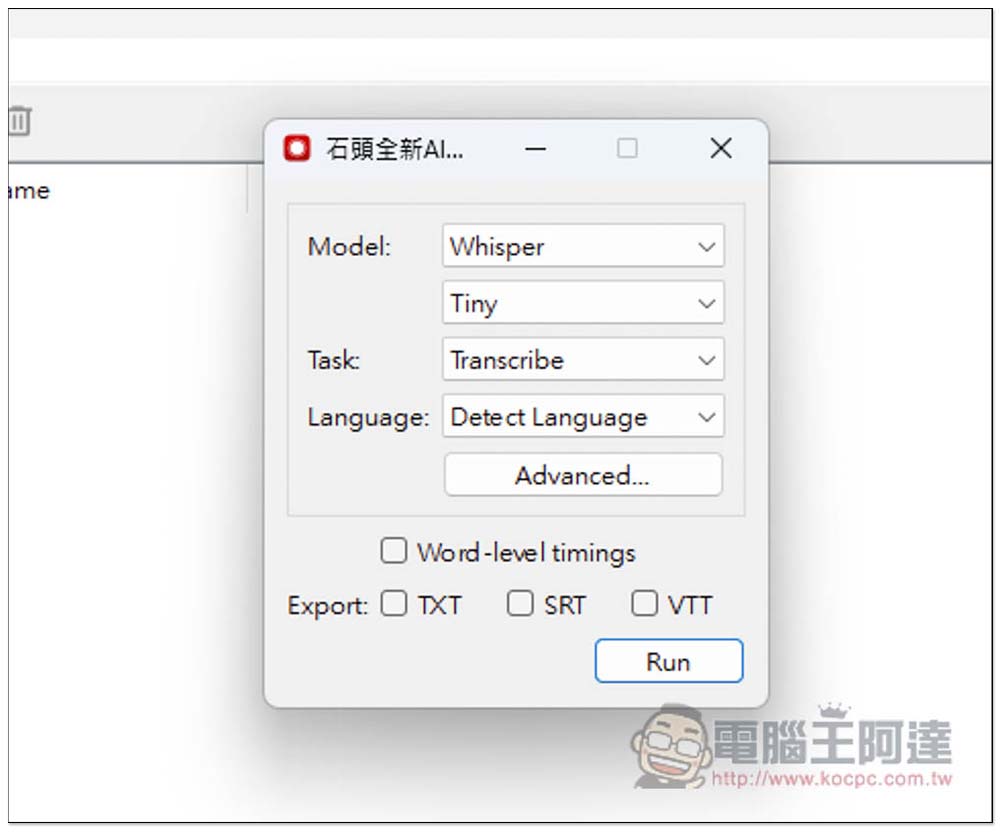This screenshot has height=832, width=1000.
Task: Click the column divider beside Name header
Action: (247, 189)
